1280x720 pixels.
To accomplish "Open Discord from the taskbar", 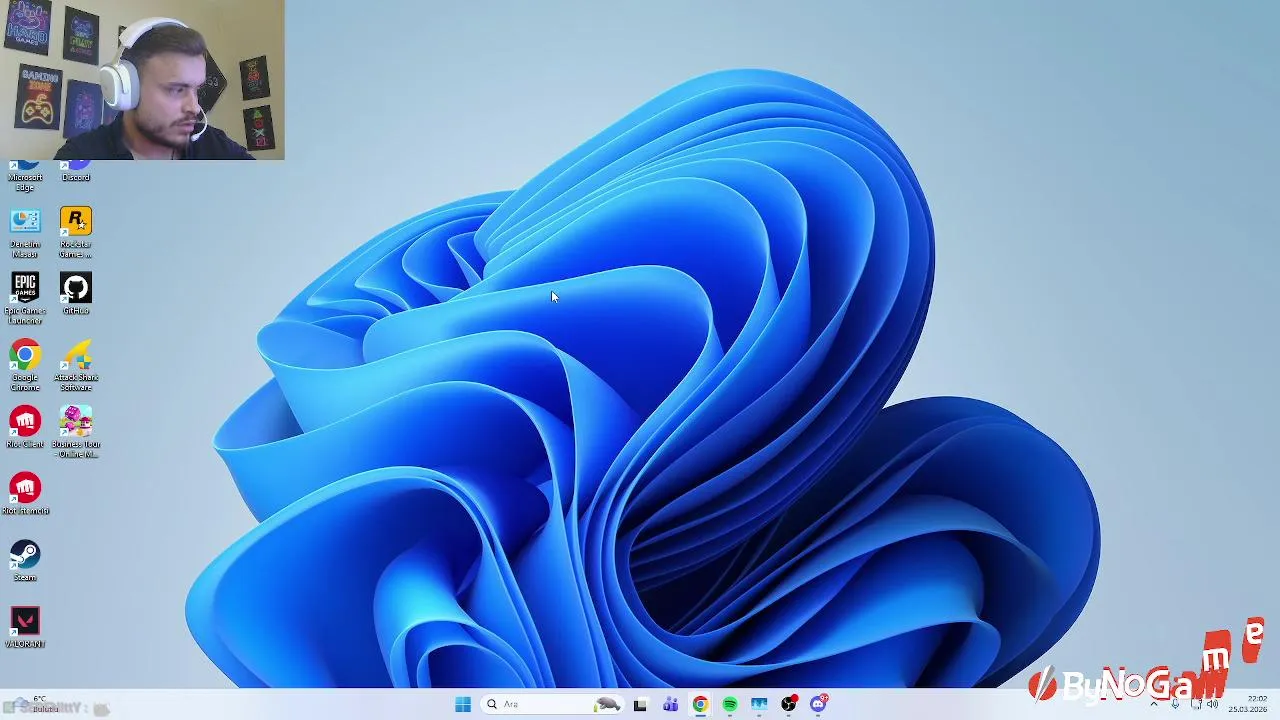I will (x=819, y=704).
